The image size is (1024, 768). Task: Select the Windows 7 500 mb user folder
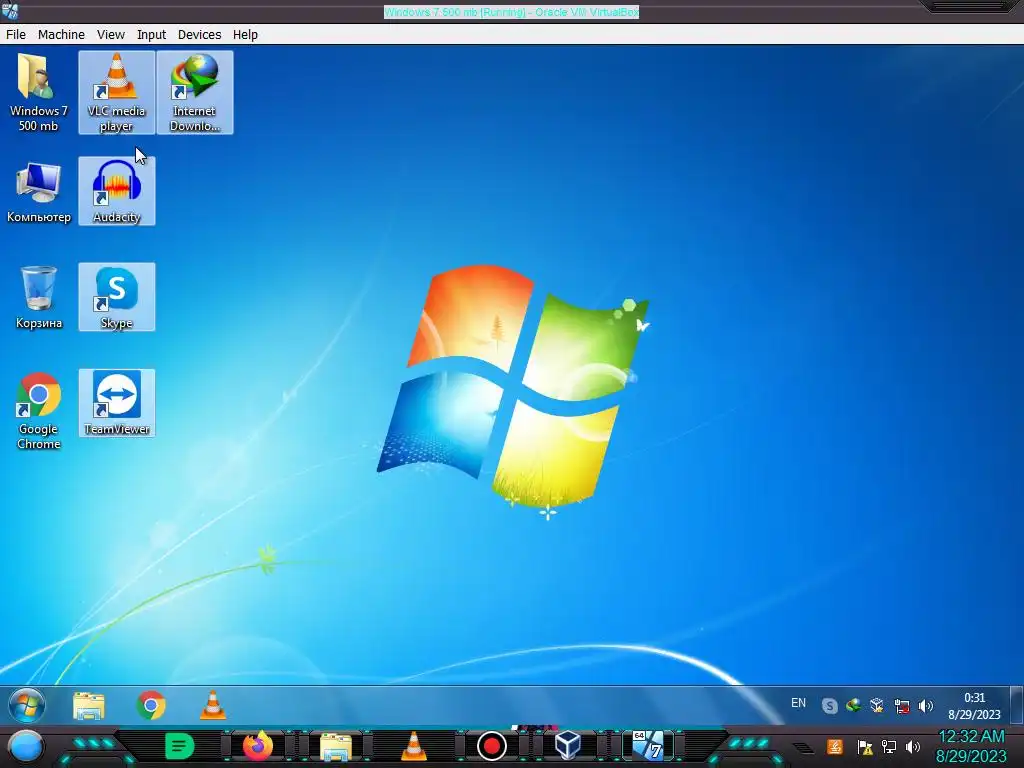(39, 93)
